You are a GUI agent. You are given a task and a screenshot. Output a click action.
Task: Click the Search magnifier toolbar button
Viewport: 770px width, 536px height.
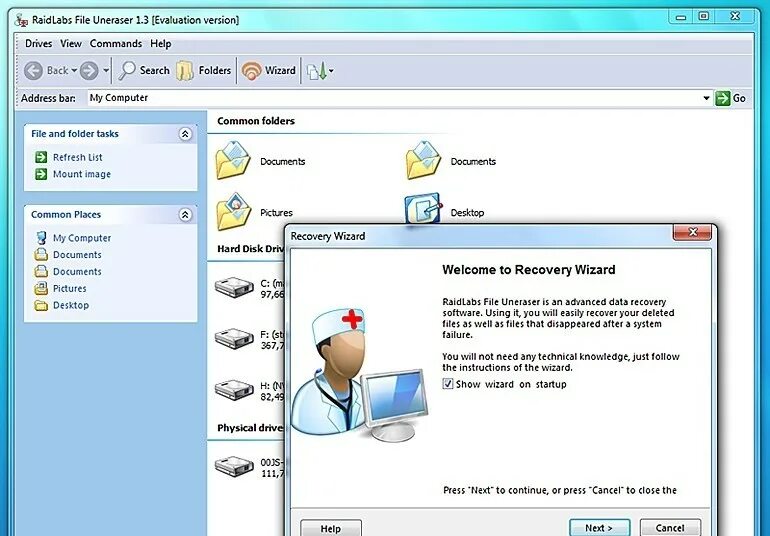144,71
